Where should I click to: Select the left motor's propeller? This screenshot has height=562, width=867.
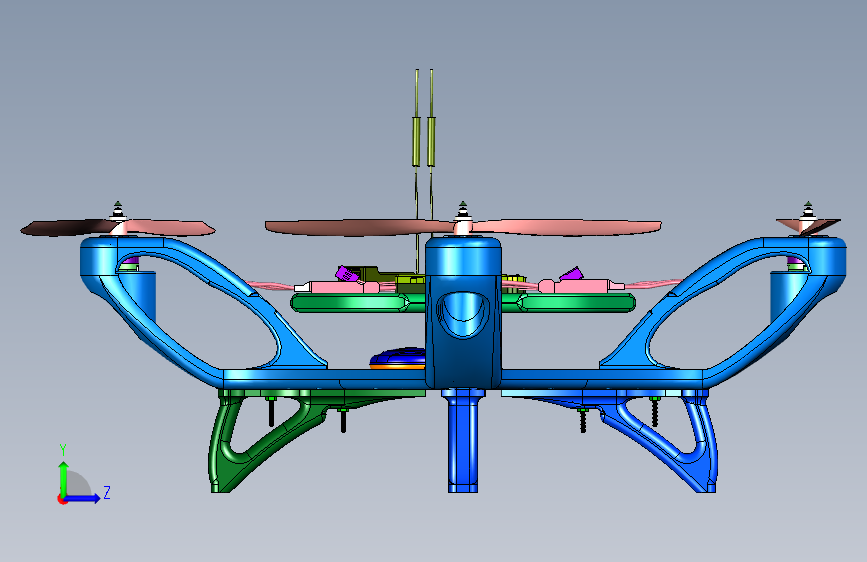pyautogui.click(x=117, y=227)
